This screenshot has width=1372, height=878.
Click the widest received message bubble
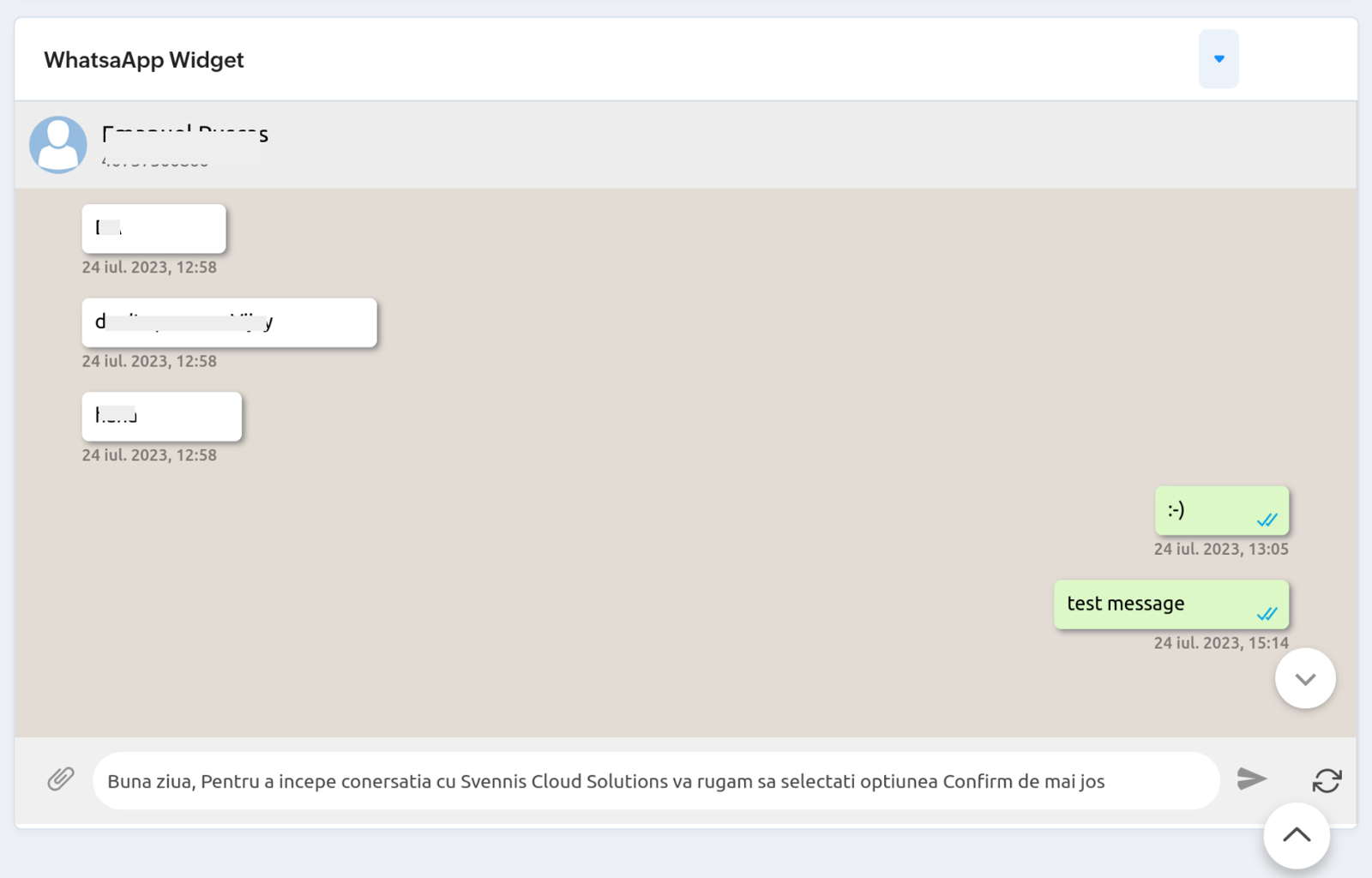point(230,323)
